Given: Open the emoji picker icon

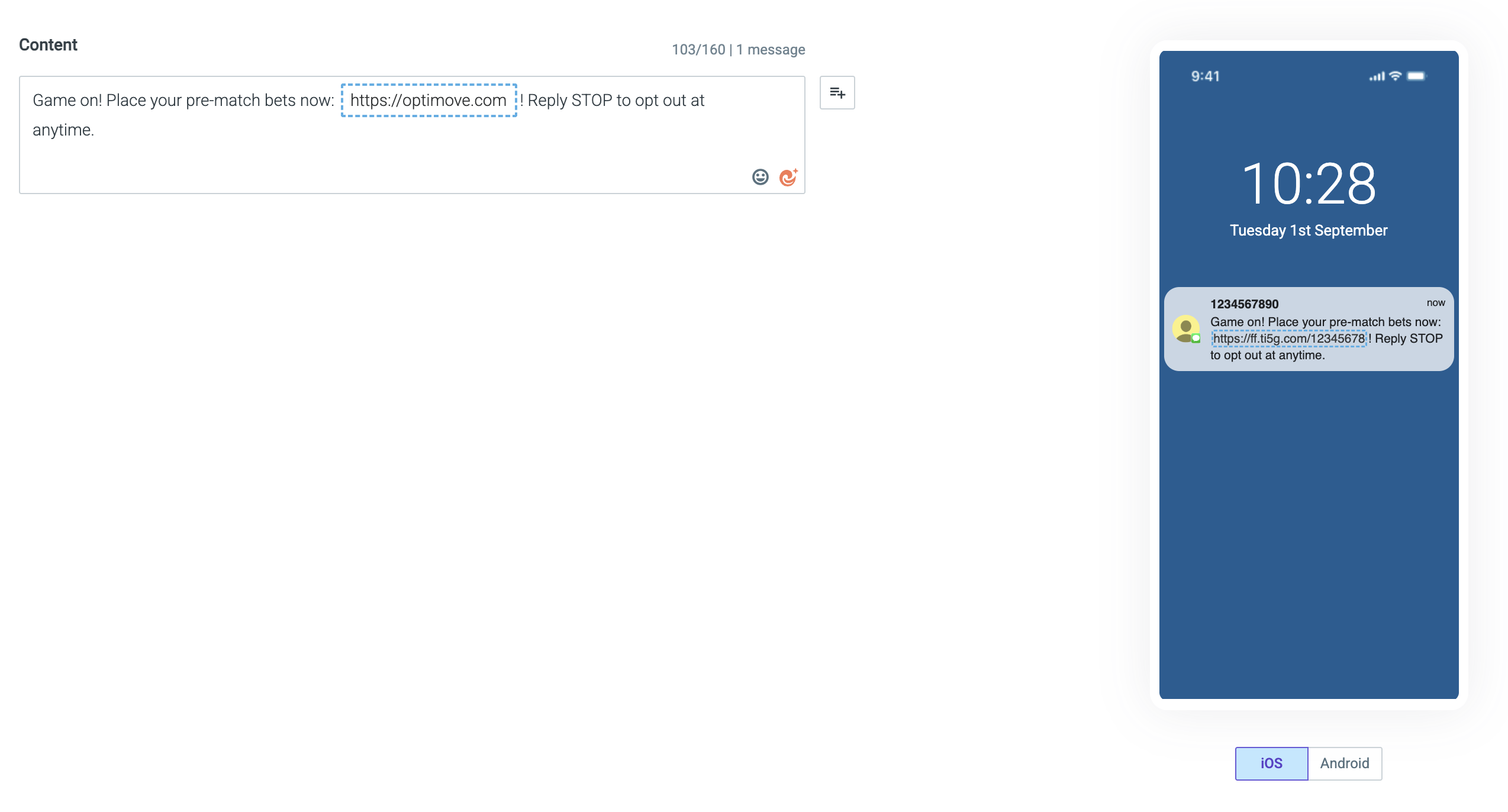Looking at the screenshot, I should click(x=760, y=177).
